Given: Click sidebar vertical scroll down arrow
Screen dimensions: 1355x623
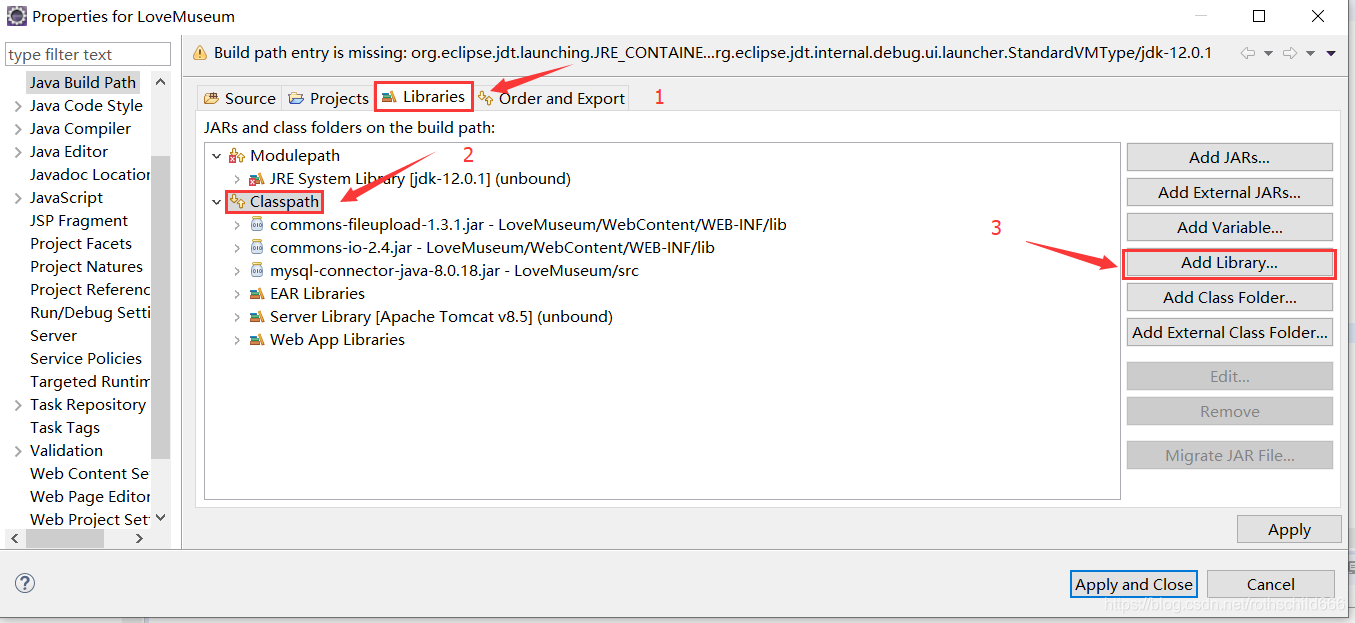Looking at the screenshot, I should point(160,518).
